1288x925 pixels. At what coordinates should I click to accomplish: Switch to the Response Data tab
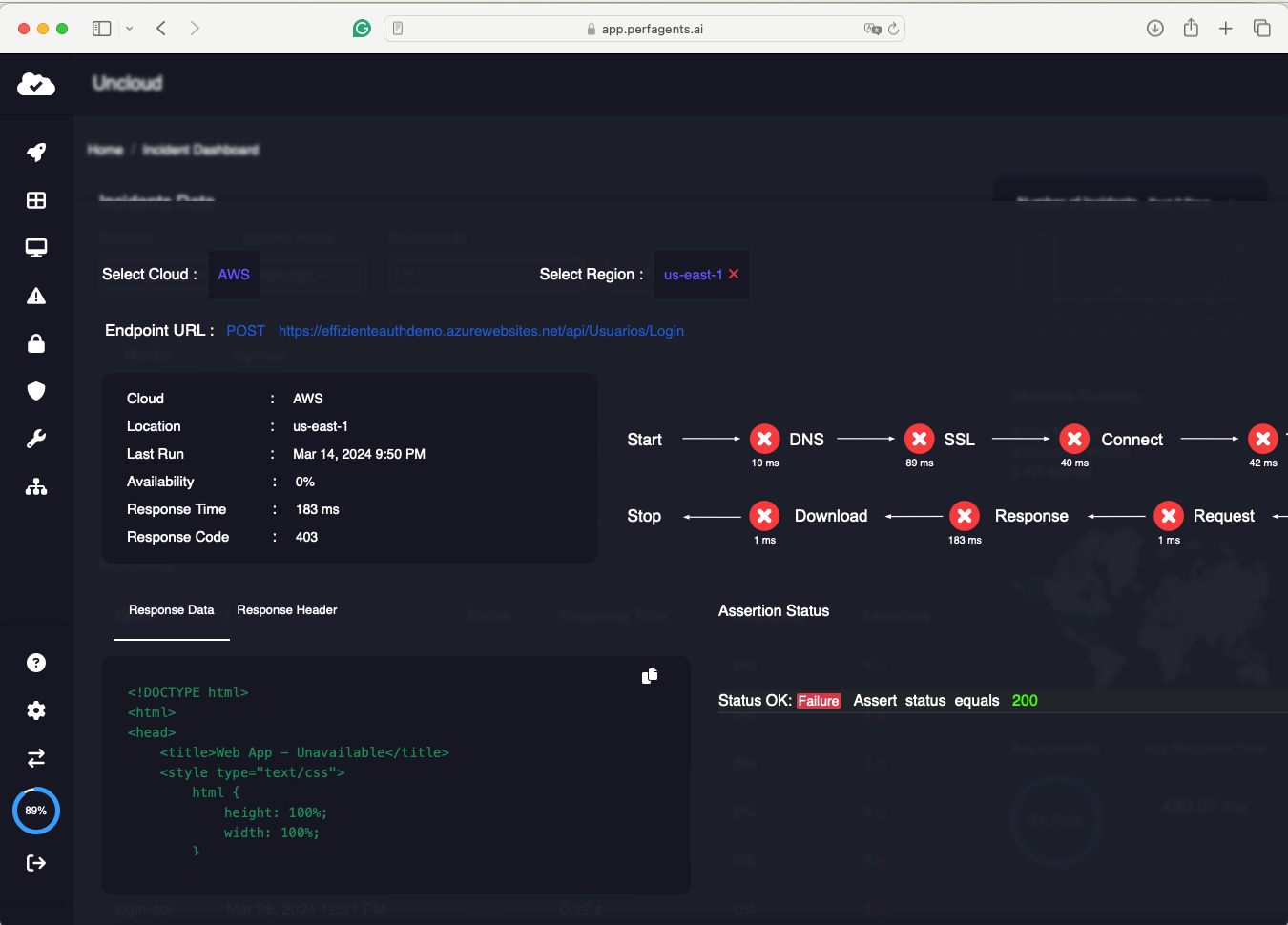click(172, 610)
